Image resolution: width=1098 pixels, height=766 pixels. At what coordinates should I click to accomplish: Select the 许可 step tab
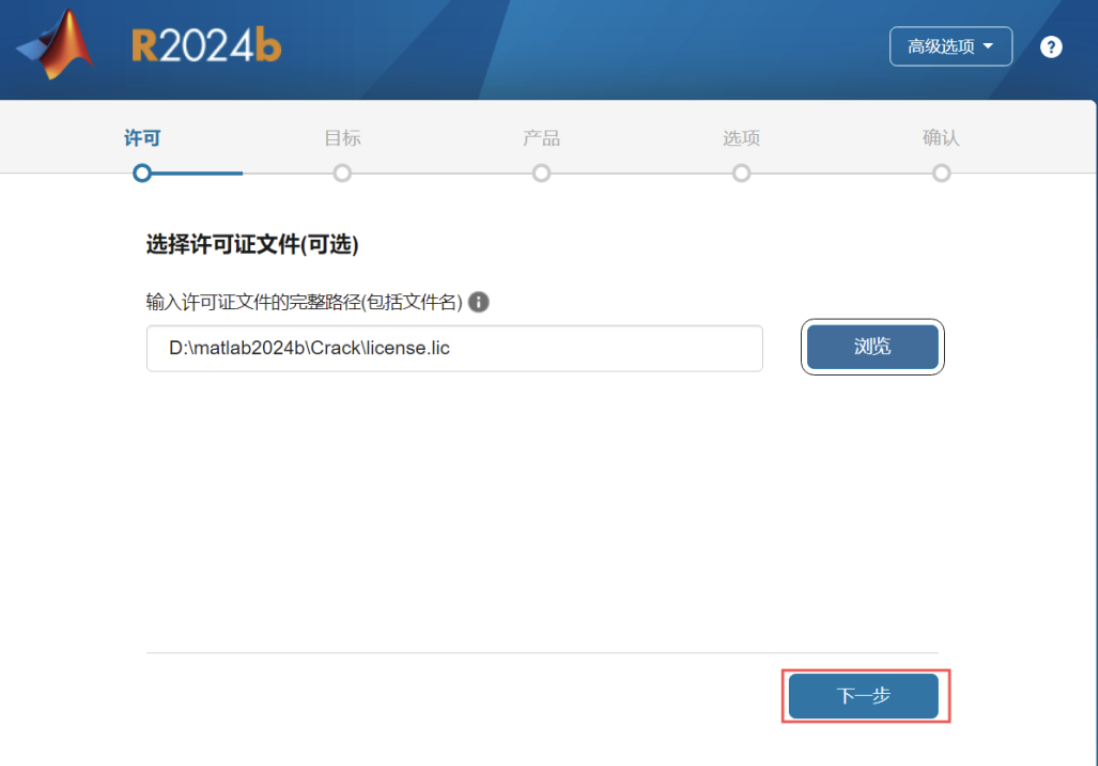(x=142, y=138)
